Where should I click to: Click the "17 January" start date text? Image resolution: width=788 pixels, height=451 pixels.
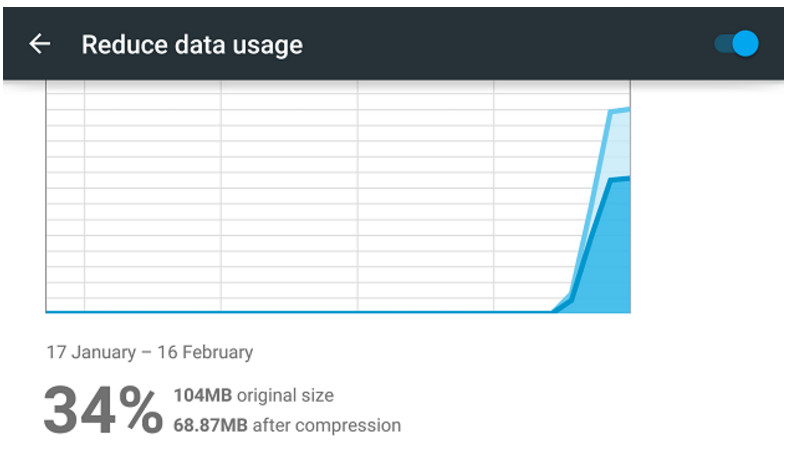tap(90, 352)
